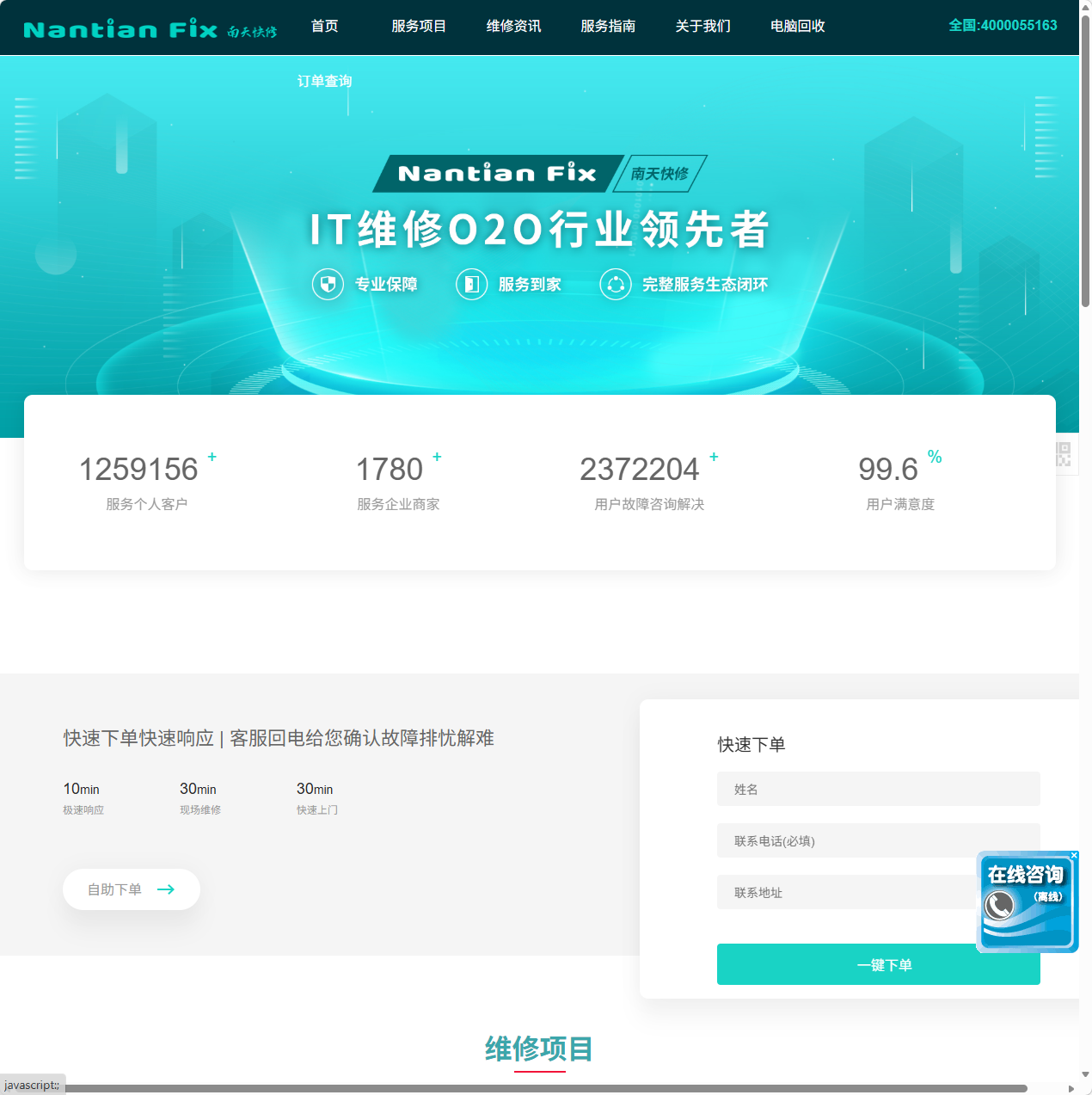The height and width of the screenshot is (1095, 1092).
Task: Click the 完整服务生态闭环 cycle icon
Action: coord(616,284)
